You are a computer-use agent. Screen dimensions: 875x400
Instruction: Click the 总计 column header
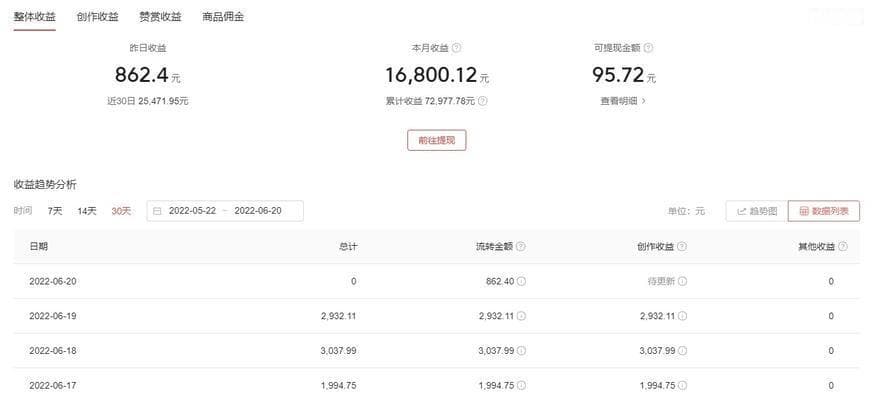coord(348,247)
